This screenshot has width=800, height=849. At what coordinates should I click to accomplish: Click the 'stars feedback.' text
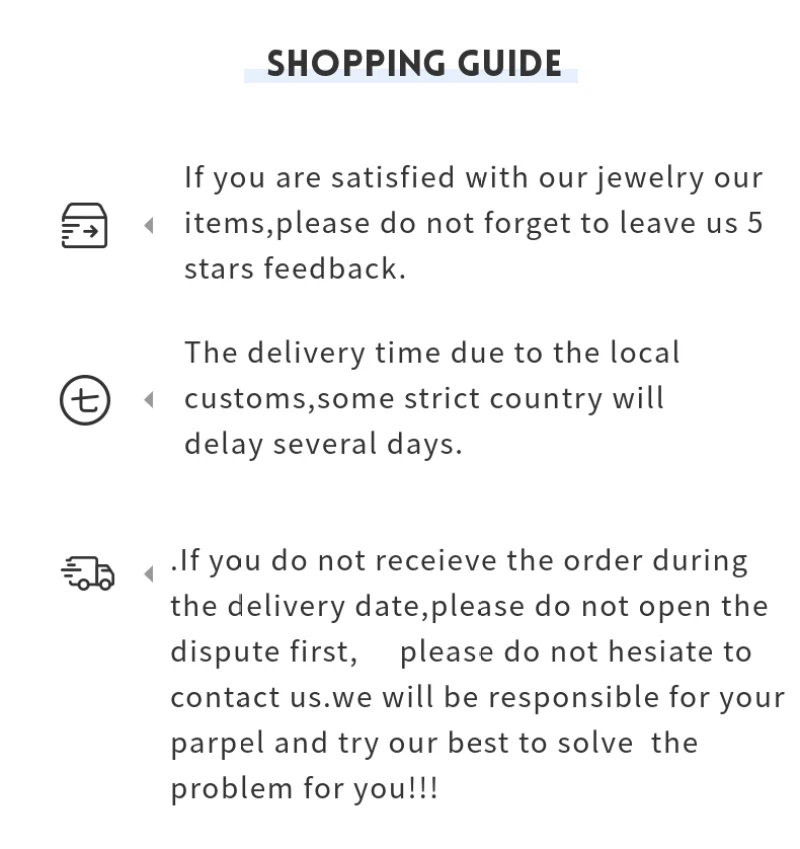[295, 269]
